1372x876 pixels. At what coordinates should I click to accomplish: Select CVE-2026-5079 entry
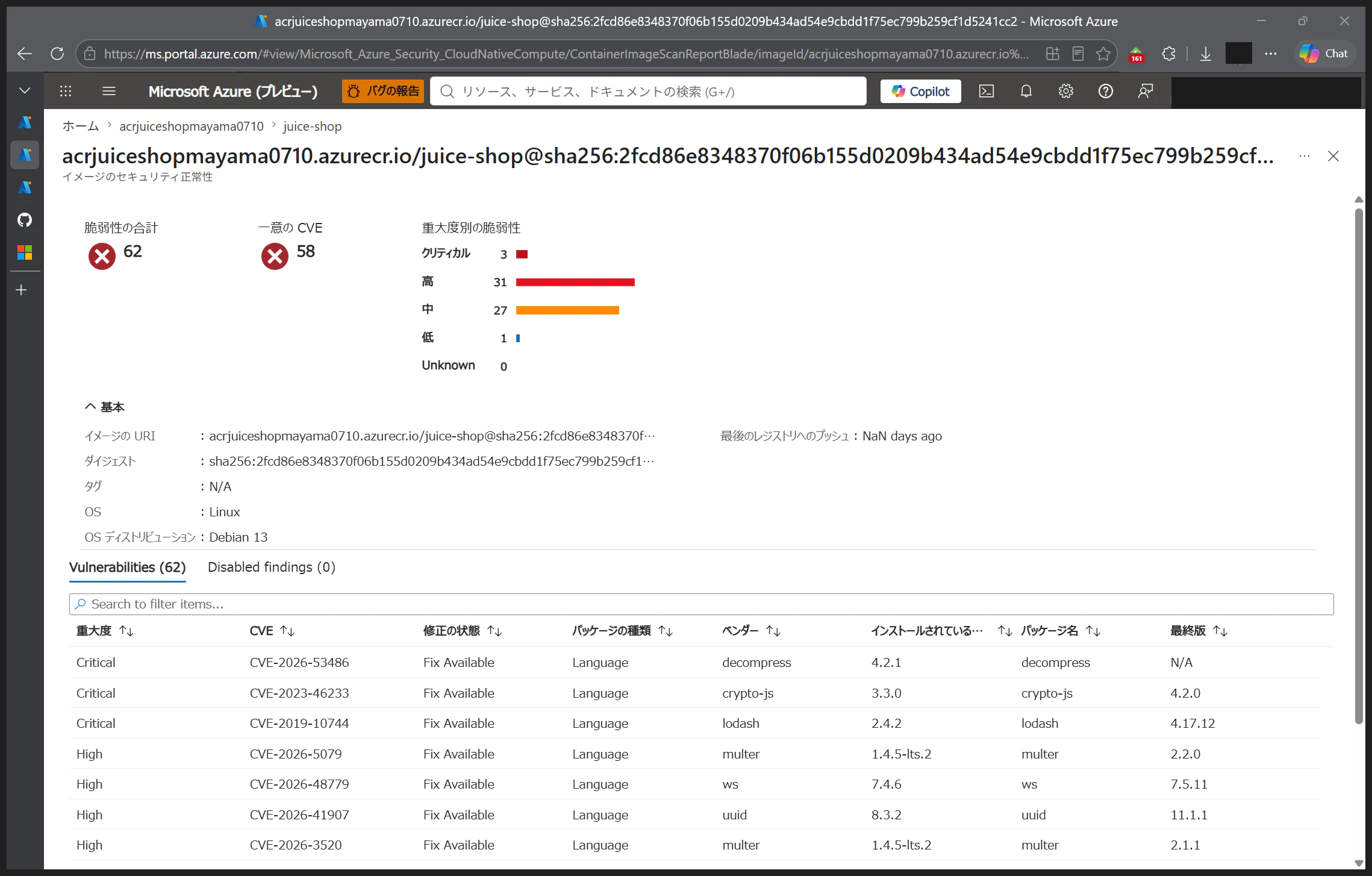point(696,754)
